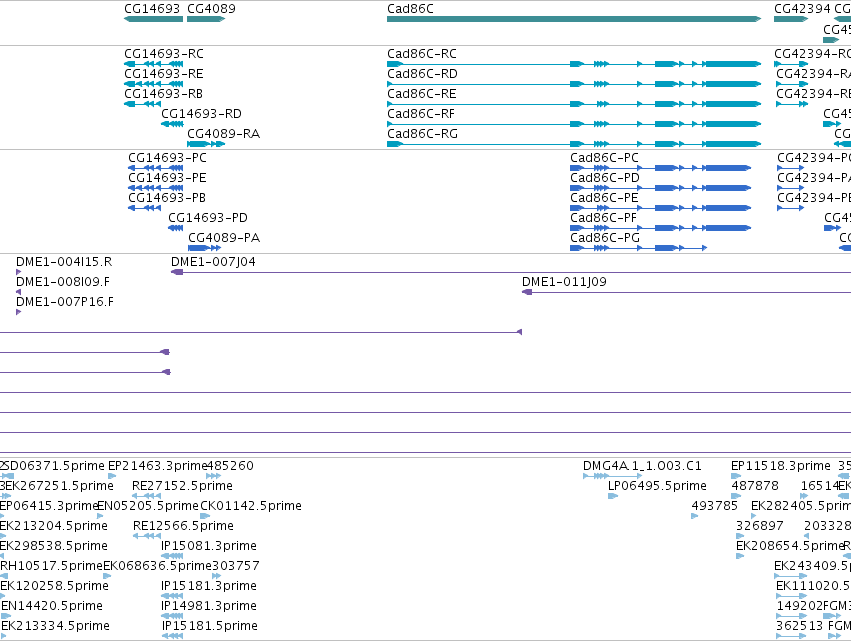Select the 203328 feature label
The image size is (851, 641).
click(827, 526)
